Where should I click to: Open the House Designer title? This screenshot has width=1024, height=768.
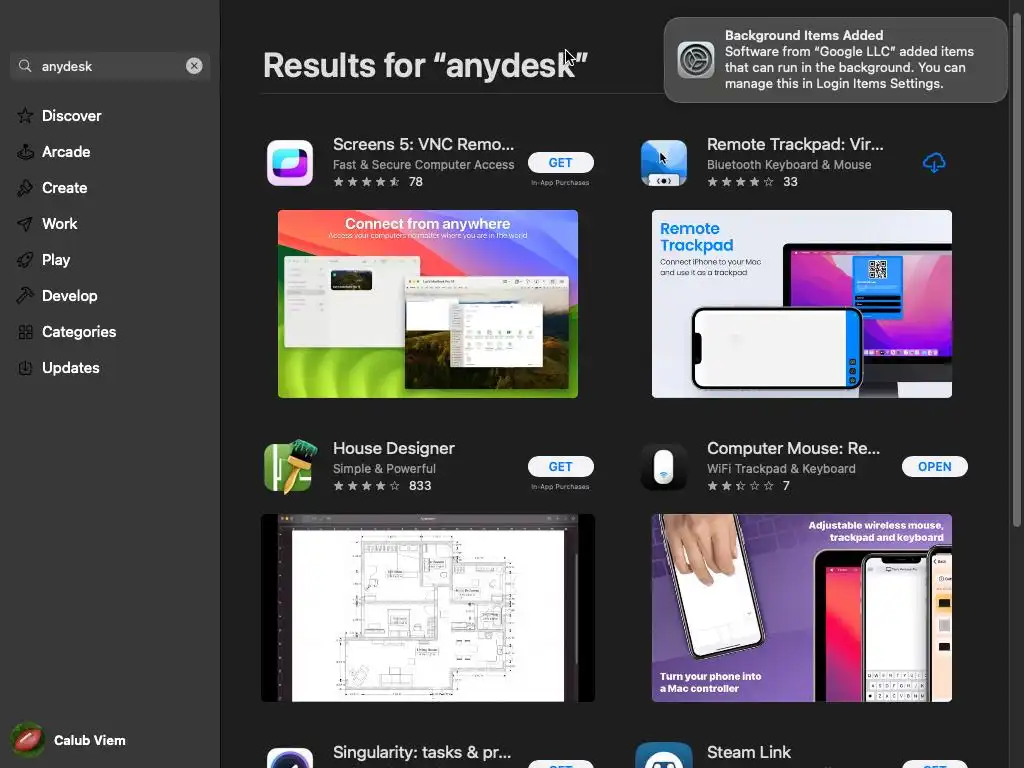point(394,449)
